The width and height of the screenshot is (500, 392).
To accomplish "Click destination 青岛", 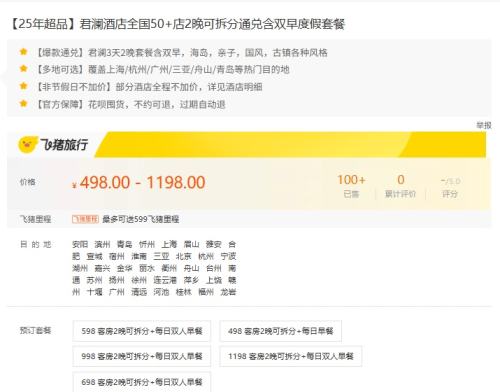I will point(125,244).
